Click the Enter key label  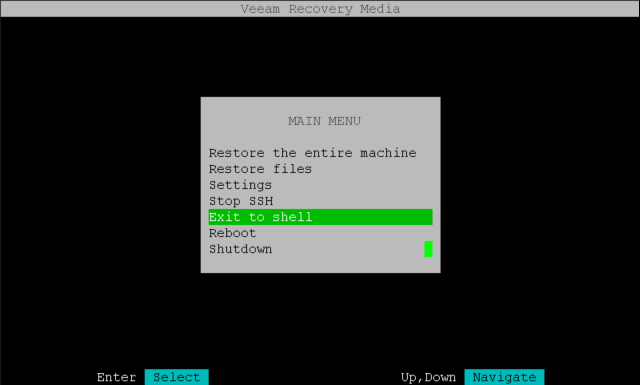[x=116, y=377]
